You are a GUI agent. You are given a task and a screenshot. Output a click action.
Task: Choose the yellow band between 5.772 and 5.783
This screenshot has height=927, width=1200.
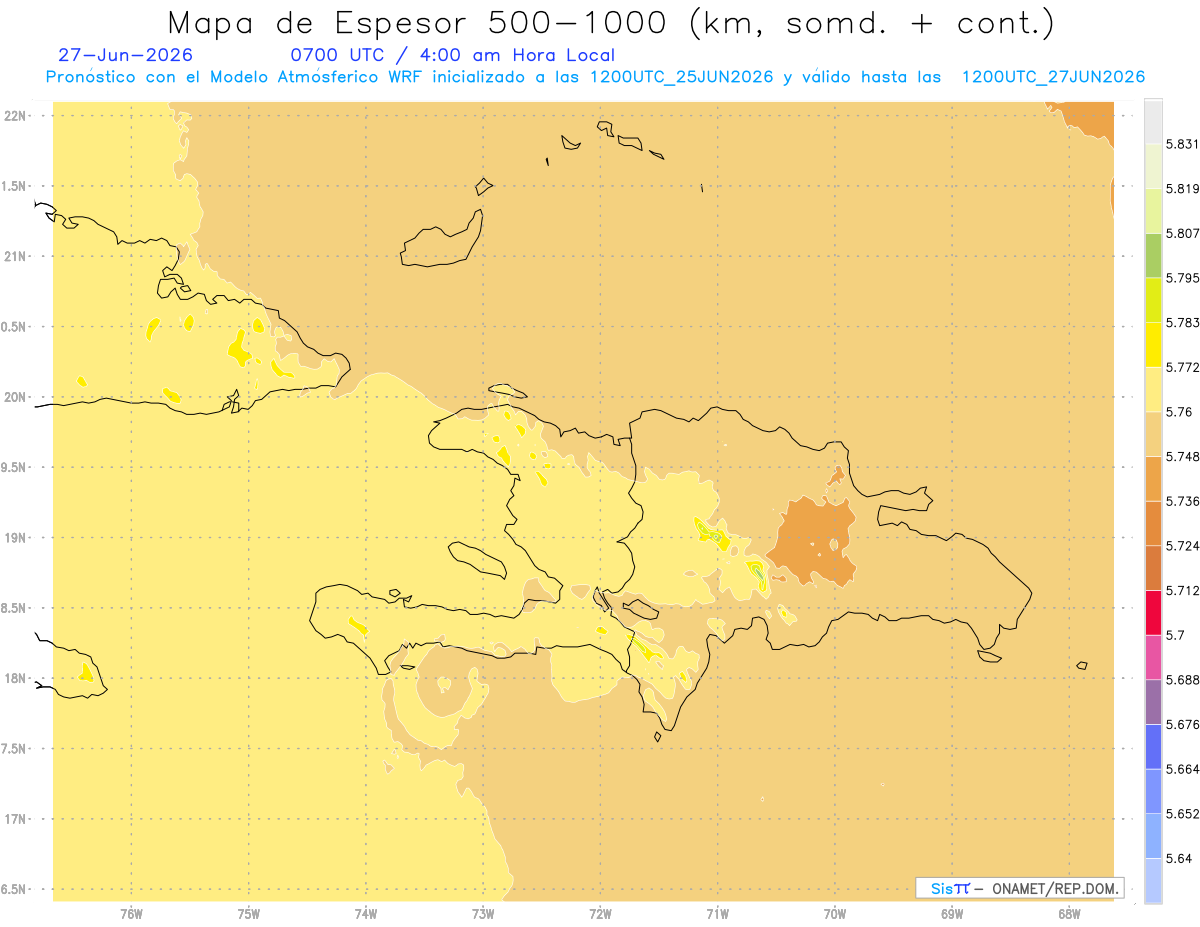coord(1153,344)
